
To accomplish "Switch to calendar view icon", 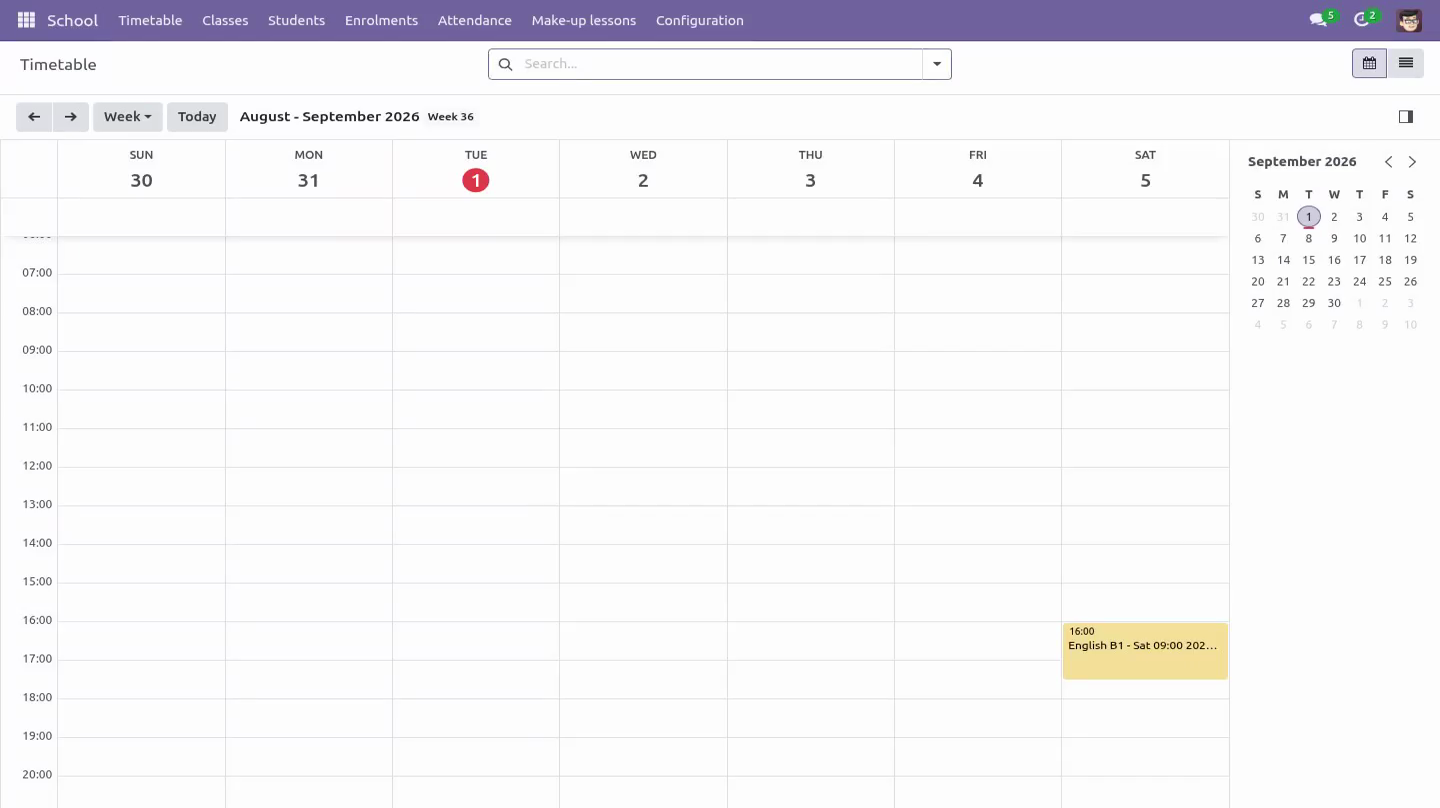I will 1369,63.
